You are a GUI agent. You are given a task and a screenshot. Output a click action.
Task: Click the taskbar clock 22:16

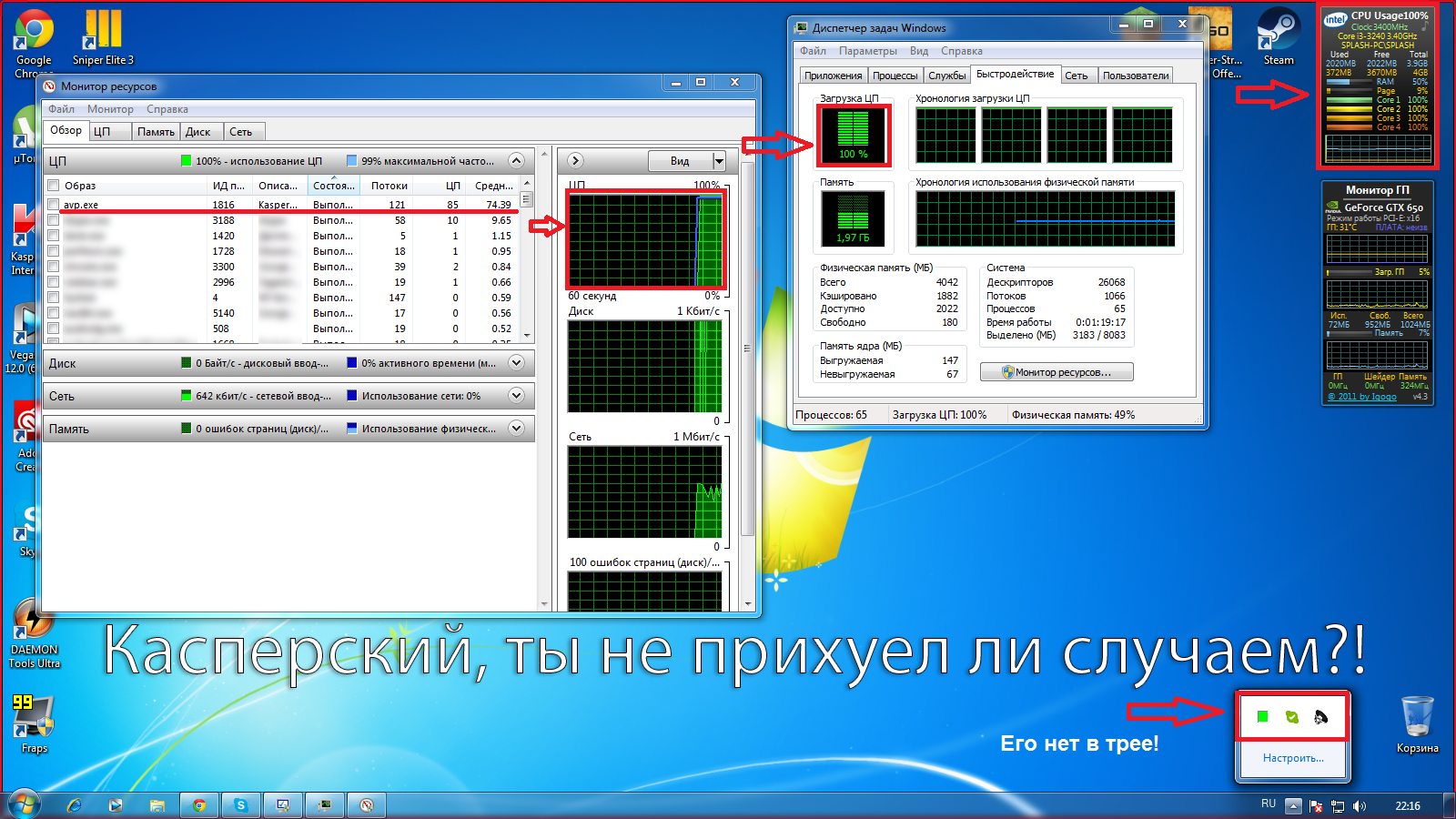click(x=1408, y=805)
